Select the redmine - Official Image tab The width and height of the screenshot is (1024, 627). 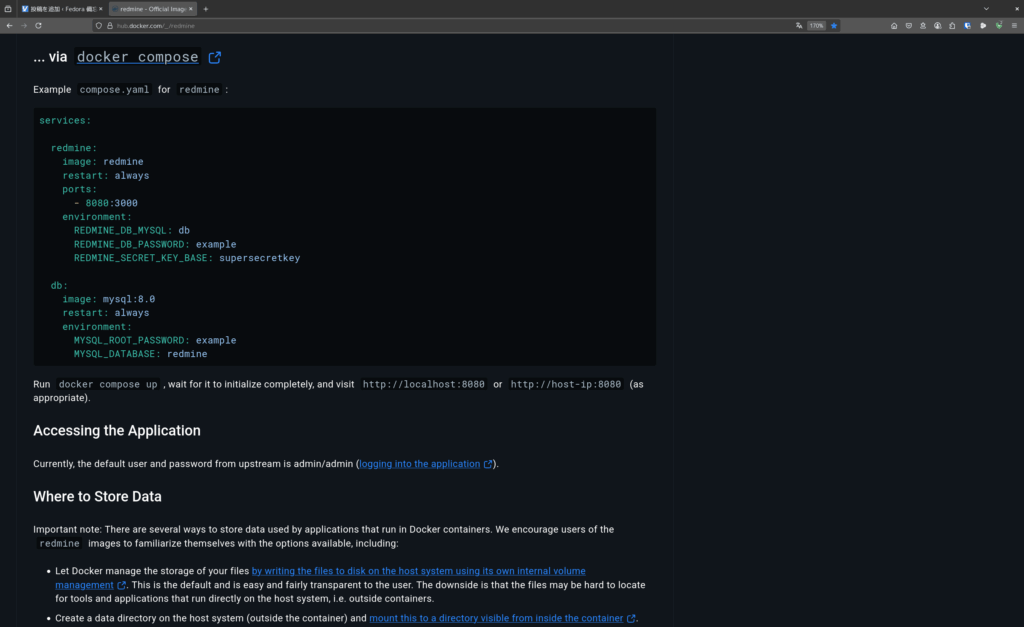pyautogui.click(x=152, y=9)
